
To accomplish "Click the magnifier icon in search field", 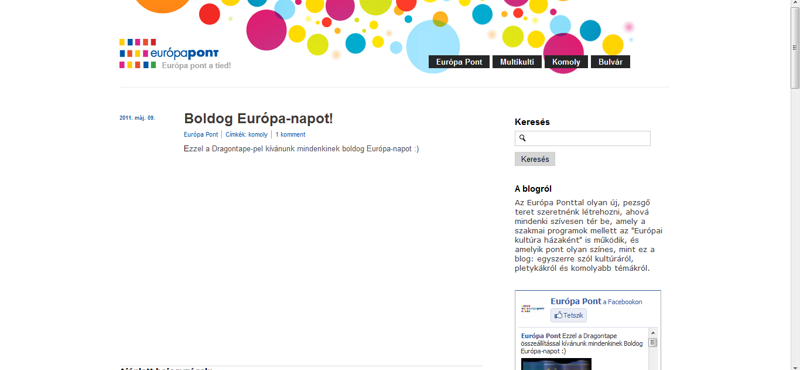I will tap(522, 138).
